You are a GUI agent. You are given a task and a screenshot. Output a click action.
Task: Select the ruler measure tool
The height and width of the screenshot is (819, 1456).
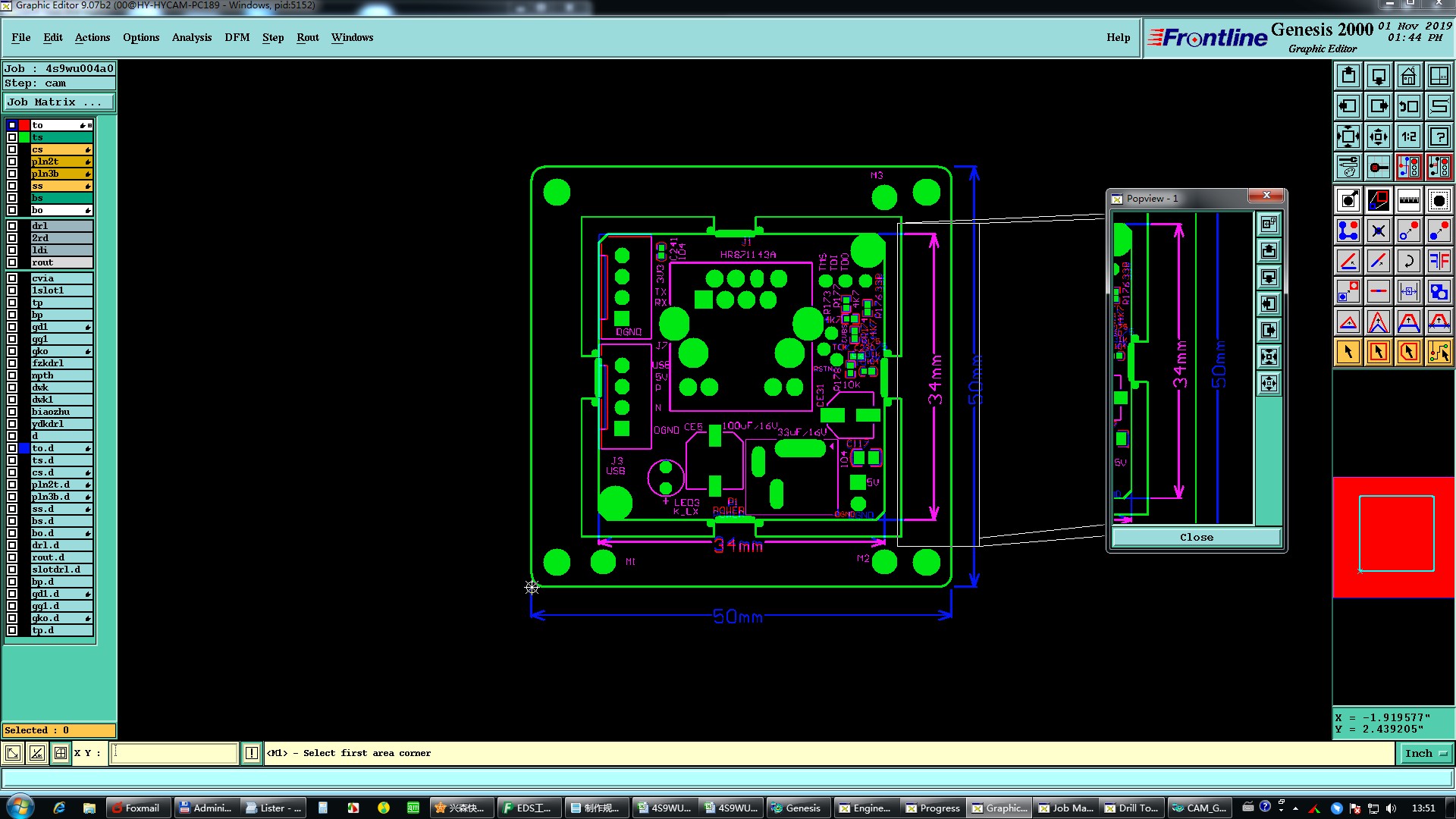coord(1408,200)
